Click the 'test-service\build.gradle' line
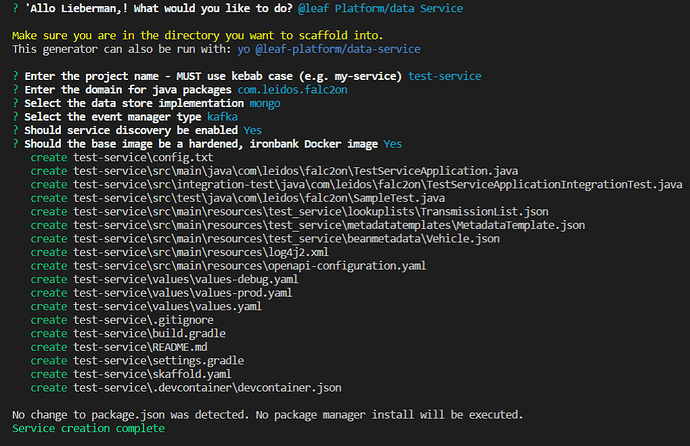 pyautogui.click(x=149, y=334)
